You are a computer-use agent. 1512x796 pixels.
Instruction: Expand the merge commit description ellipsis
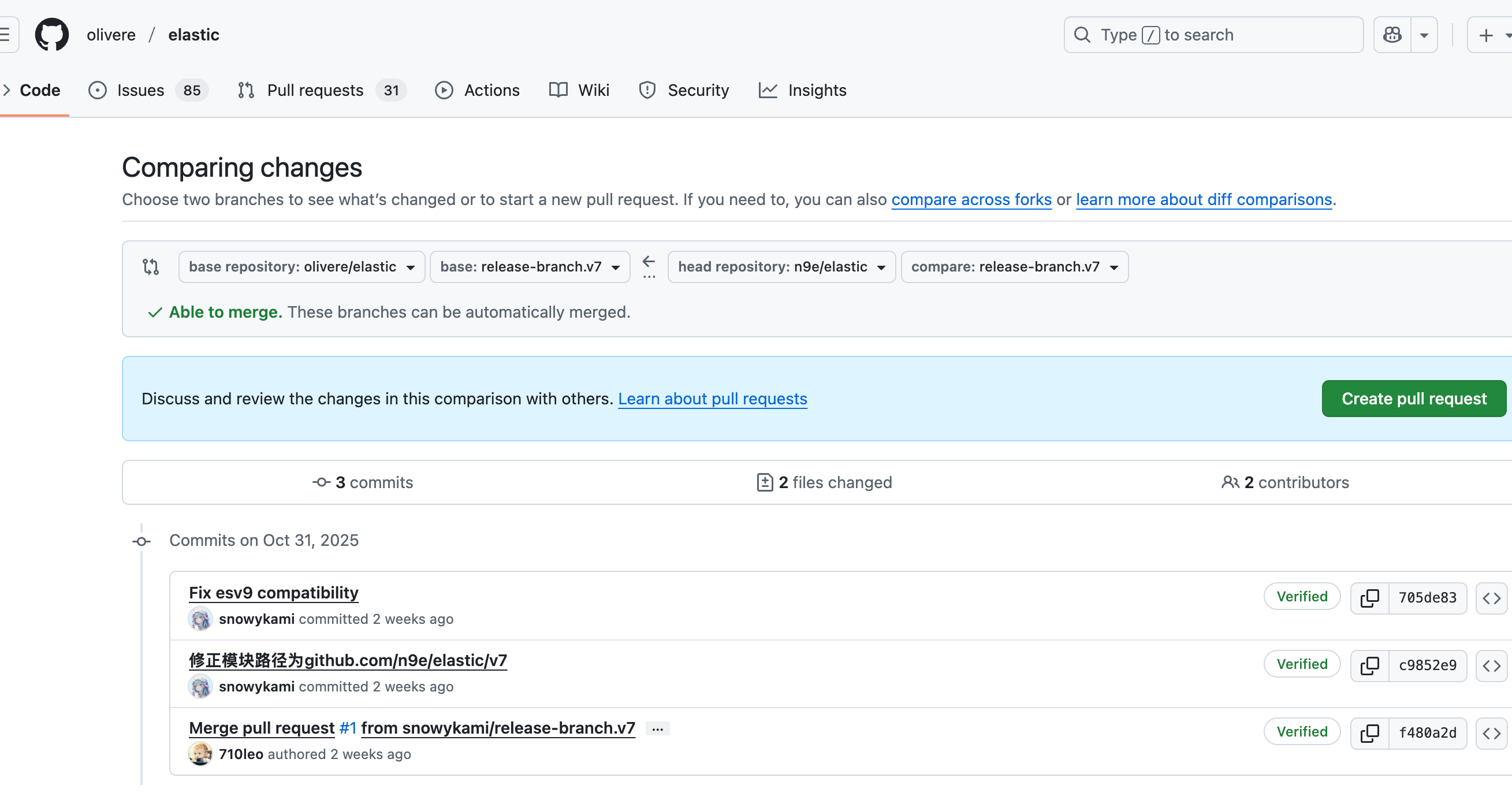point(657,728)
